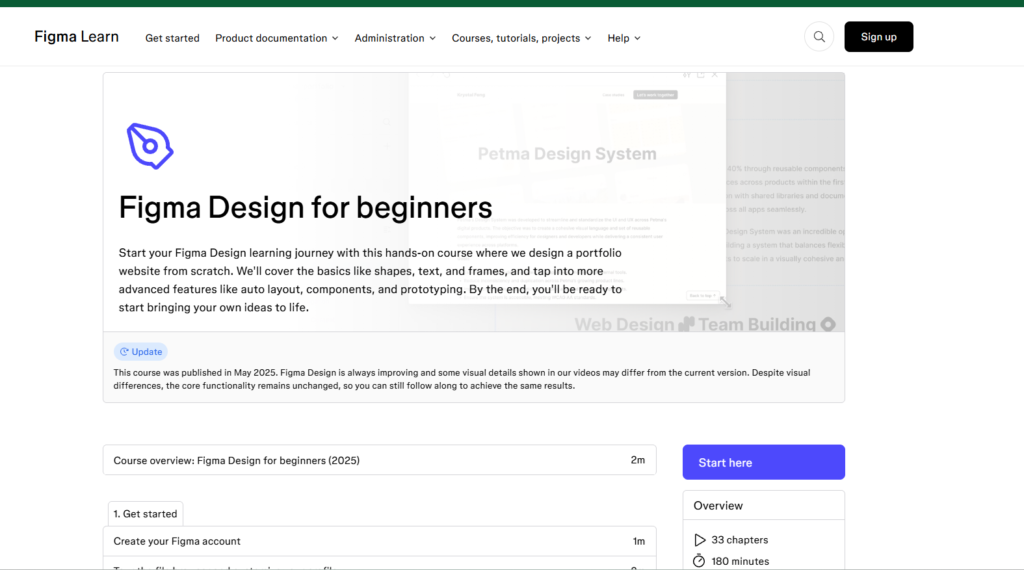This screenshot has height=570, width=1024.
Task: Click the 1m duration on Create account row
Action: coord(639,541)
